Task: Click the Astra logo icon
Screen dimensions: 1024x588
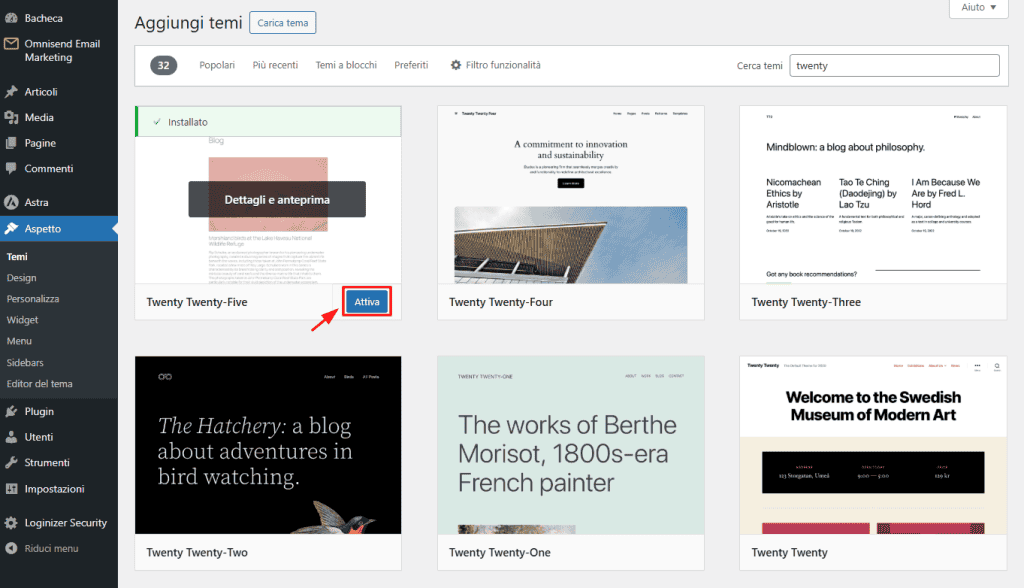Action: click(x=11, y=203)
